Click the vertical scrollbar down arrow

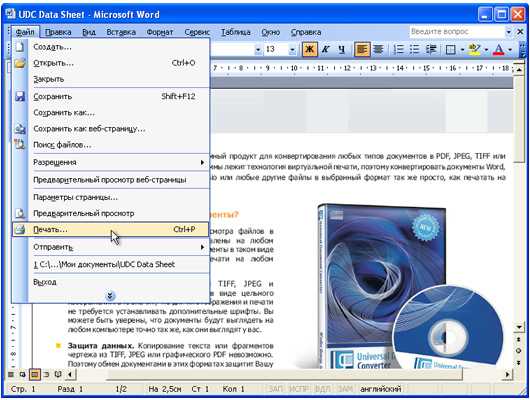coord(519,327)
